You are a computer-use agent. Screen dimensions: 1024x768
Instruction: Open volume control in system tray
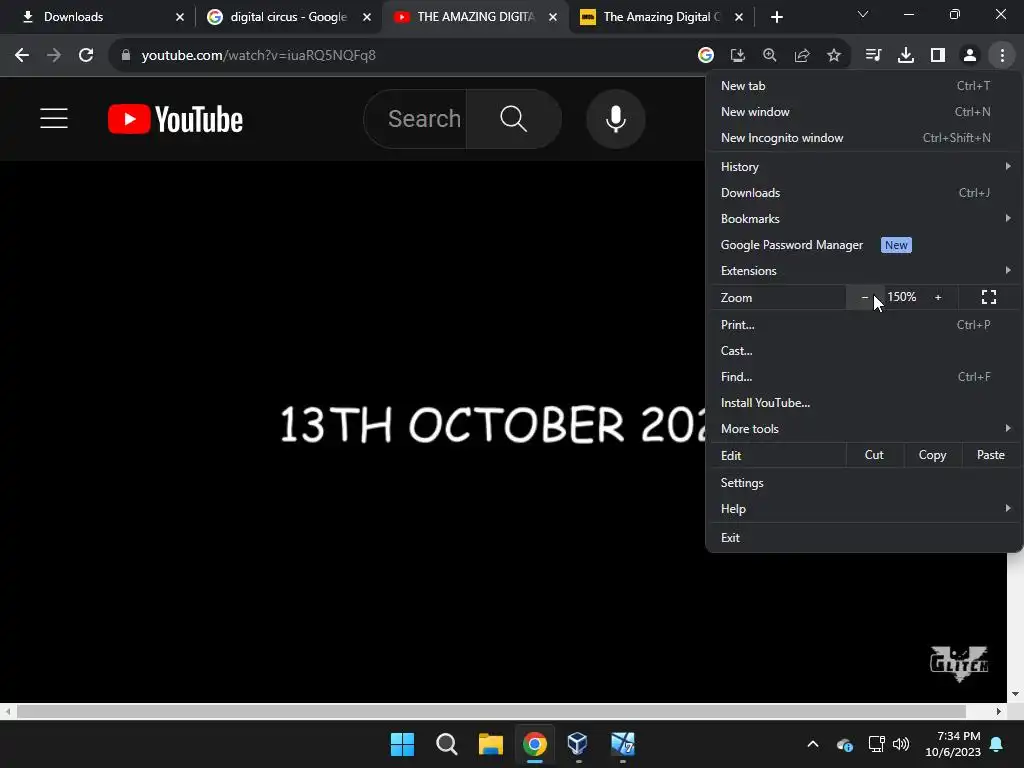[901, 744]
